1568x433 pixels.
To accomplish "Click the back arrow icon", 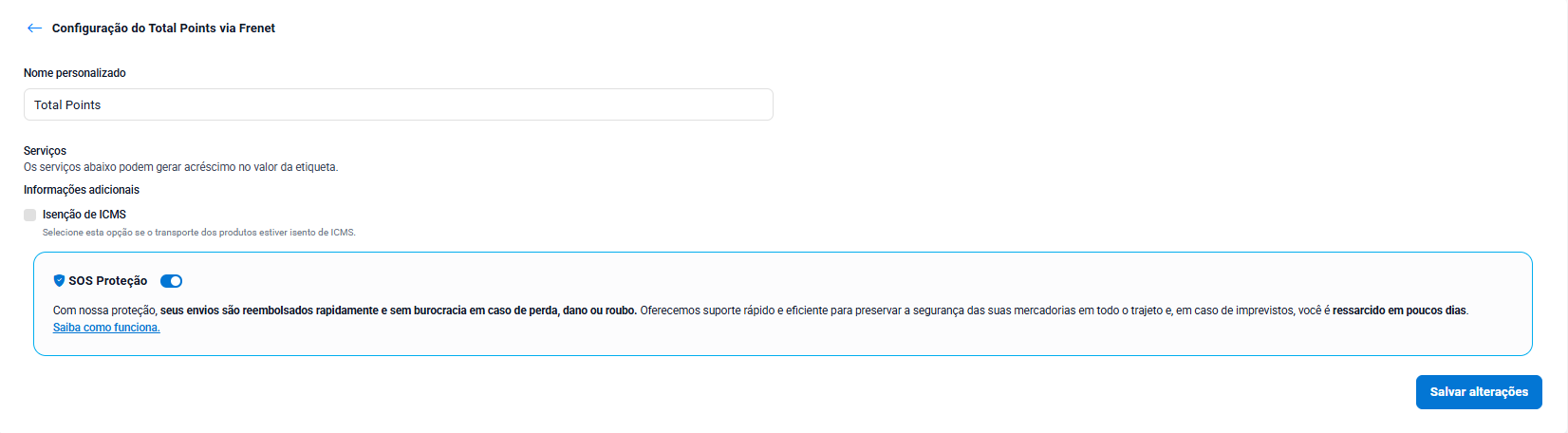I will pos(34,28).
